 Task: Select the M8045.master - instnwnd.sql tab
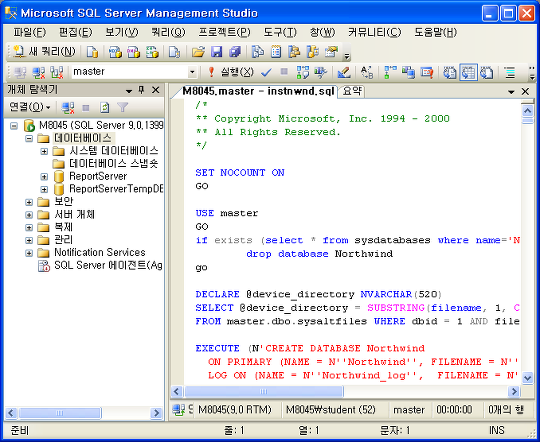(258, 91)
